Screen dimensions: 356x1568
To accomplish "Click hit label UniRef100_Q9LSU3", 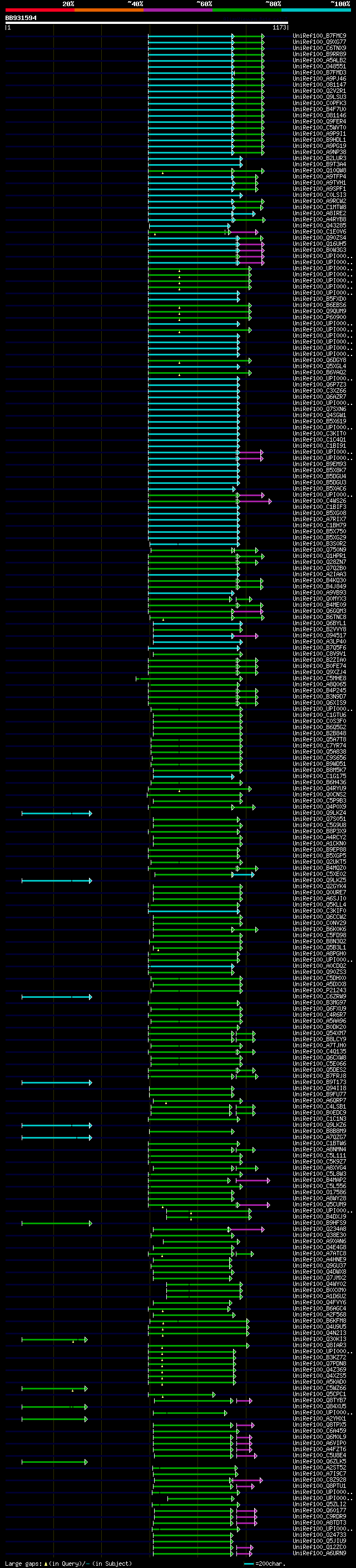I will click(319, 97).
